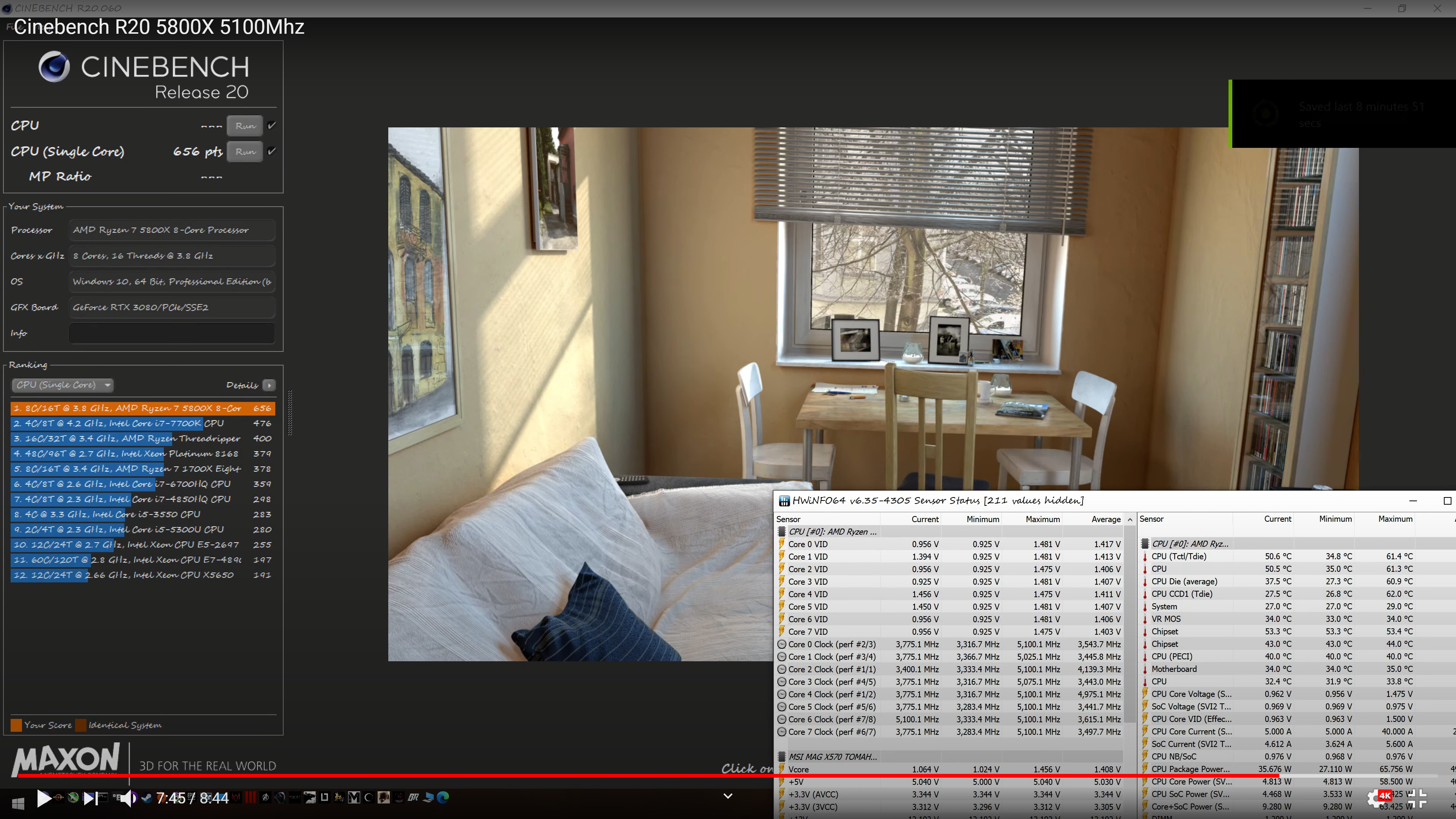Run the CPU multi-core benchmark
Image resolution: width=1456 pixels, height=819 pixels.
click(x=245, y=126)
